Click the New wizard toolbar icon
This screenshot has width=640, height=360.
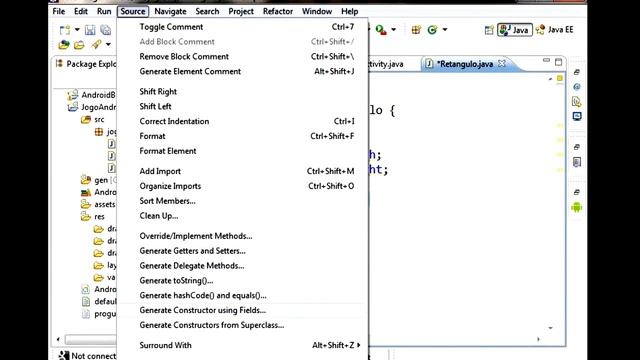pyautogui.click(x=64, y=30)
